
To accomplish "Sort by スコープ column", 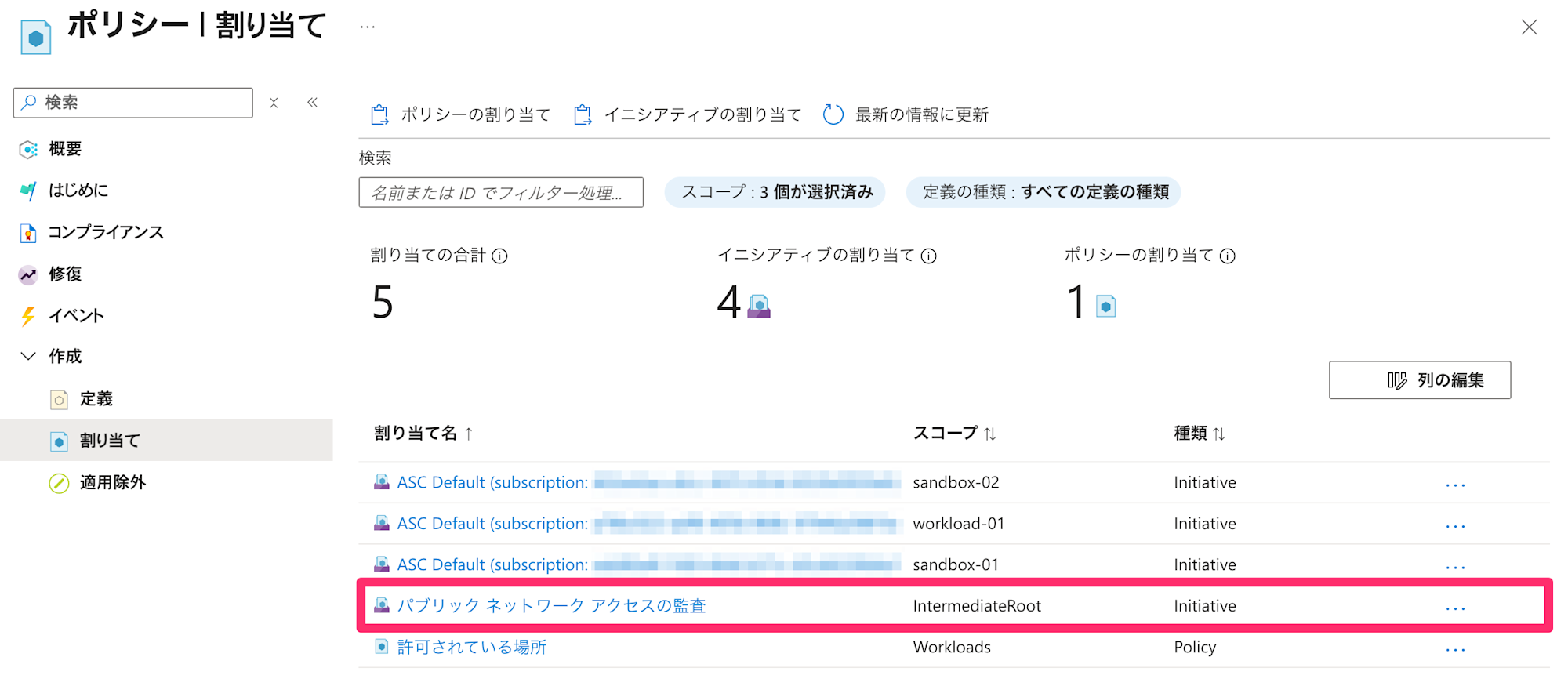I will (x=955, y=434).
